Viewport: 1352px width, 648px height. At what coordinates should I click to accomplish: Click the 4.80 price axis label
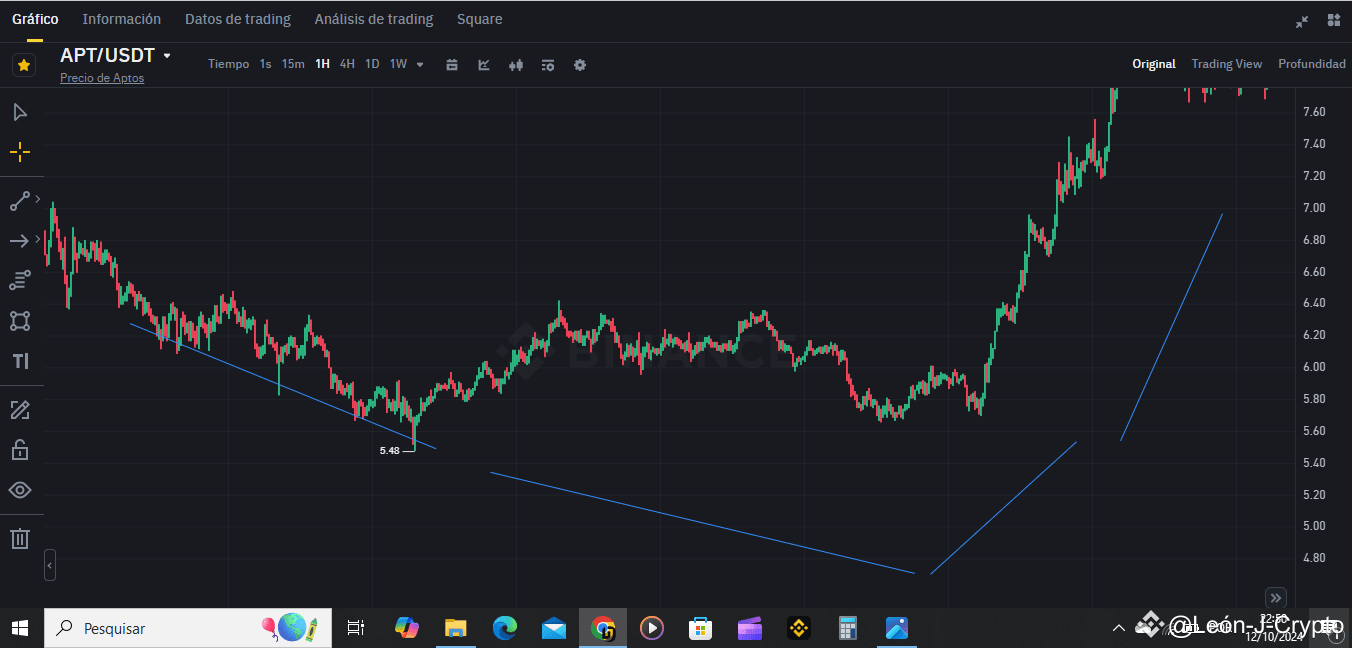pyautogui.click(x=1314, y=558)
